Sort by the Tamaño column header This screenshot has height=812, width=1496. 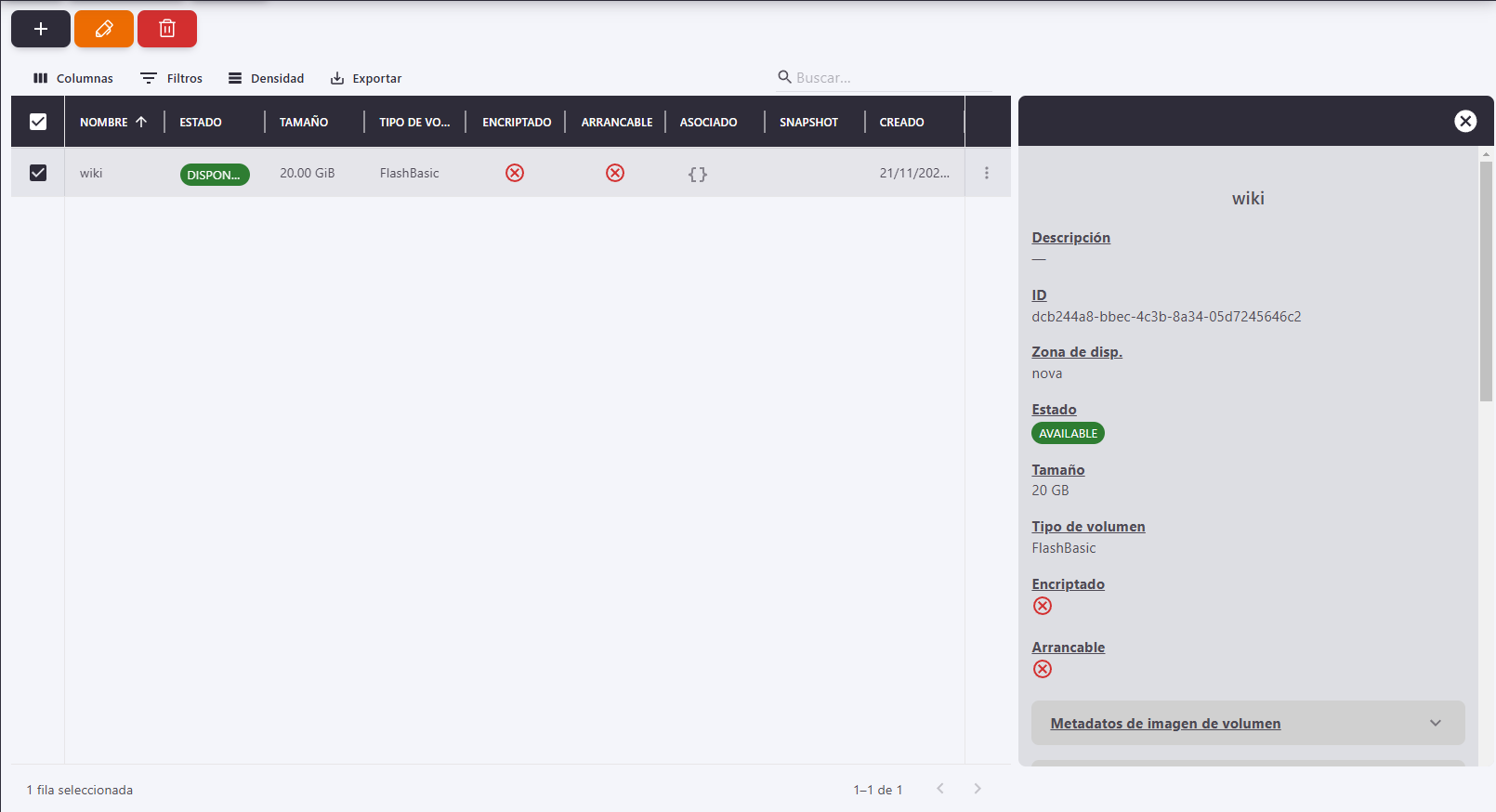[x=304, y=122]
